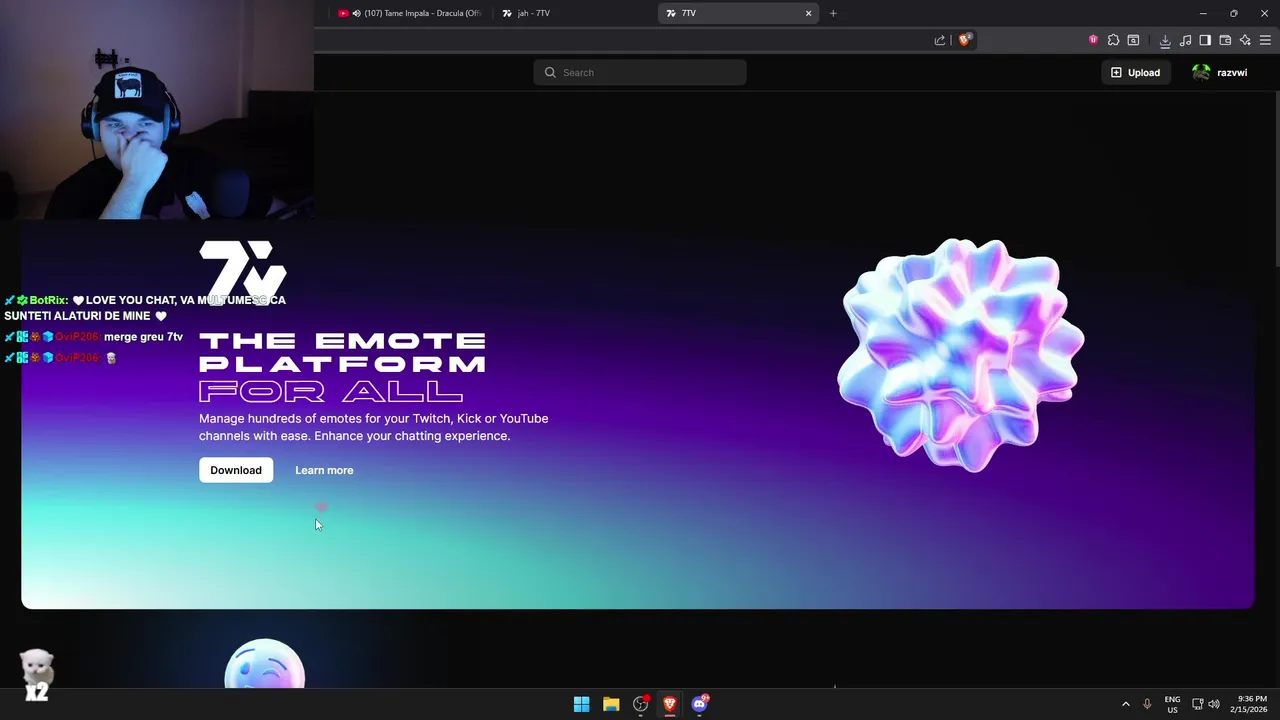Click the iridescent 3D blob graphic
1280x720 pixels.
(961, 354)
